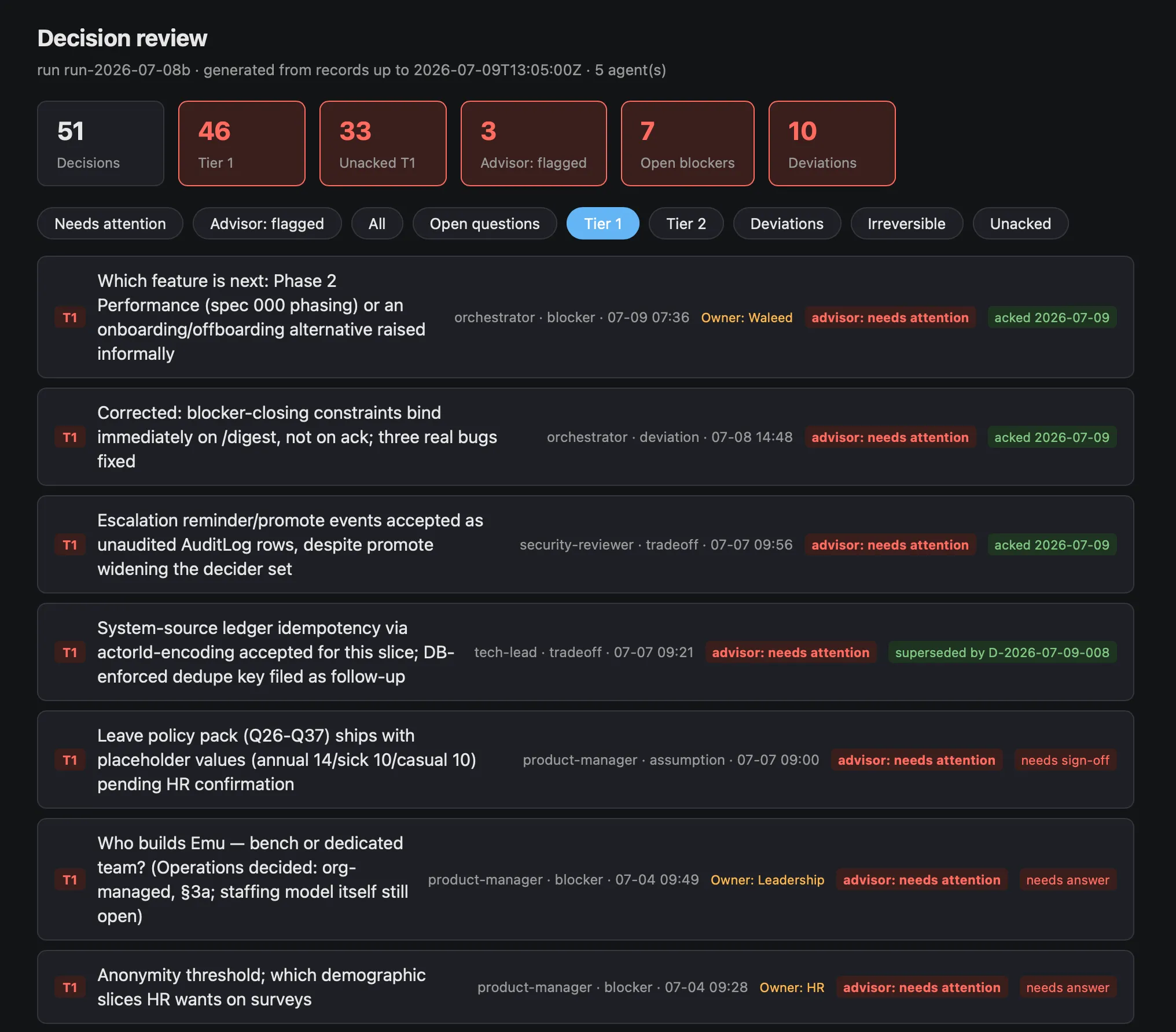Click the active Tier 1 filter

(602, 223)
